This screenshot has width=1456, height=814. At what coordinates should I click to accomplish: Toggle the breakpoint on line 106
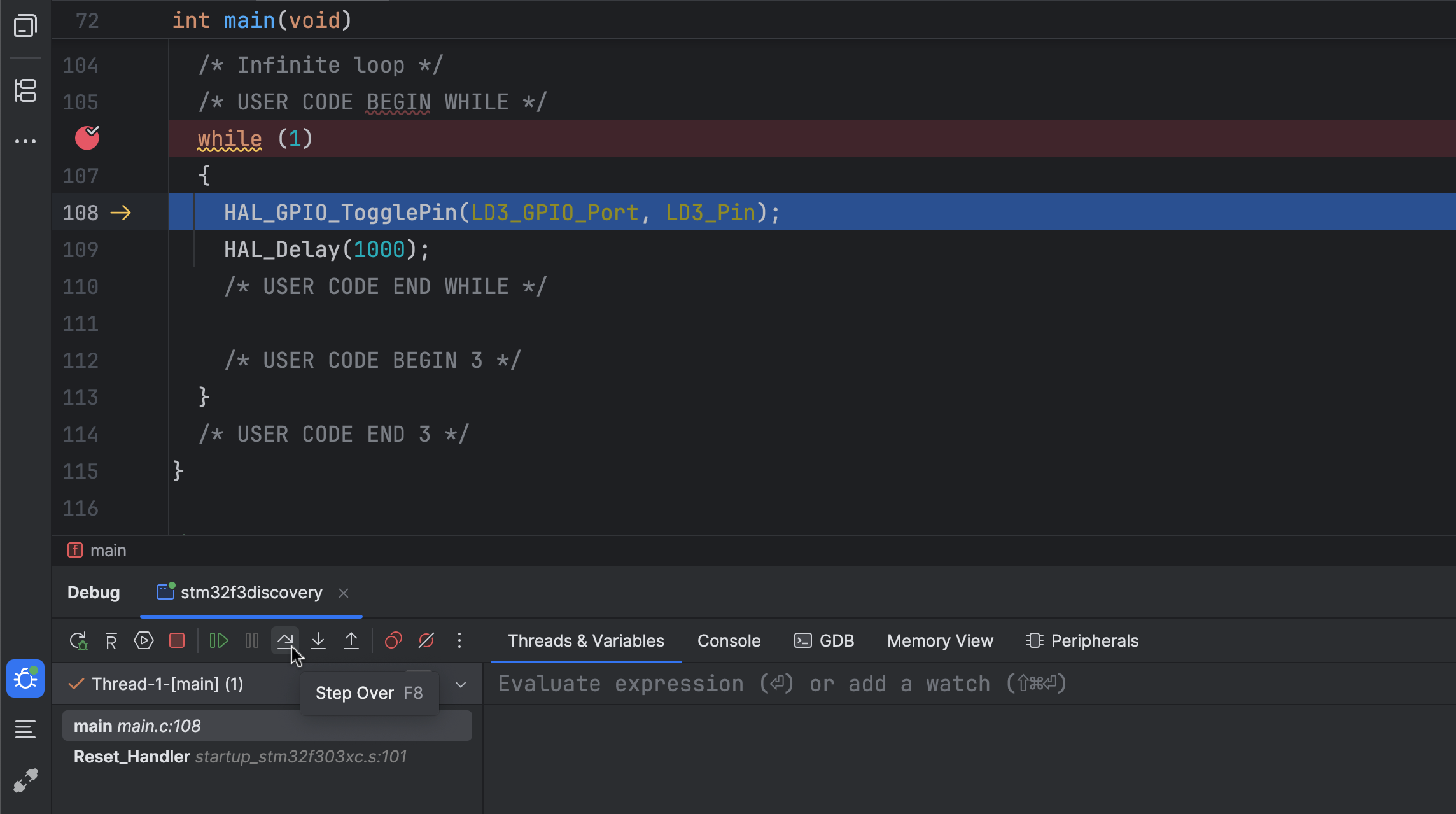87,138
